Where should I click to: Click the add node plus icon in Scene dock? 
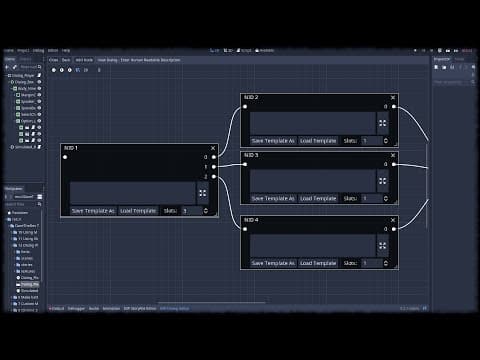(x=7, y=67)
